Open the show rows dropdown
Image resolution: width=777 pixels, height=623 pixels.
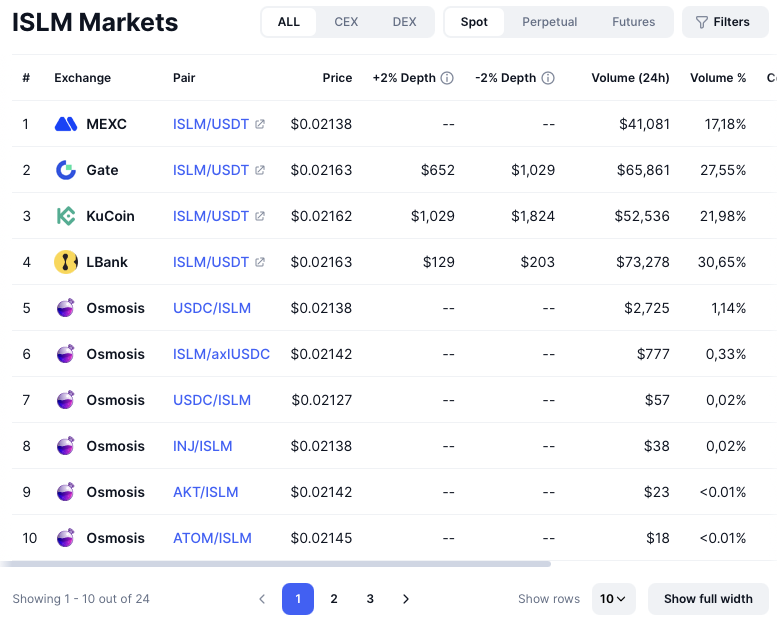click(613, 599)
